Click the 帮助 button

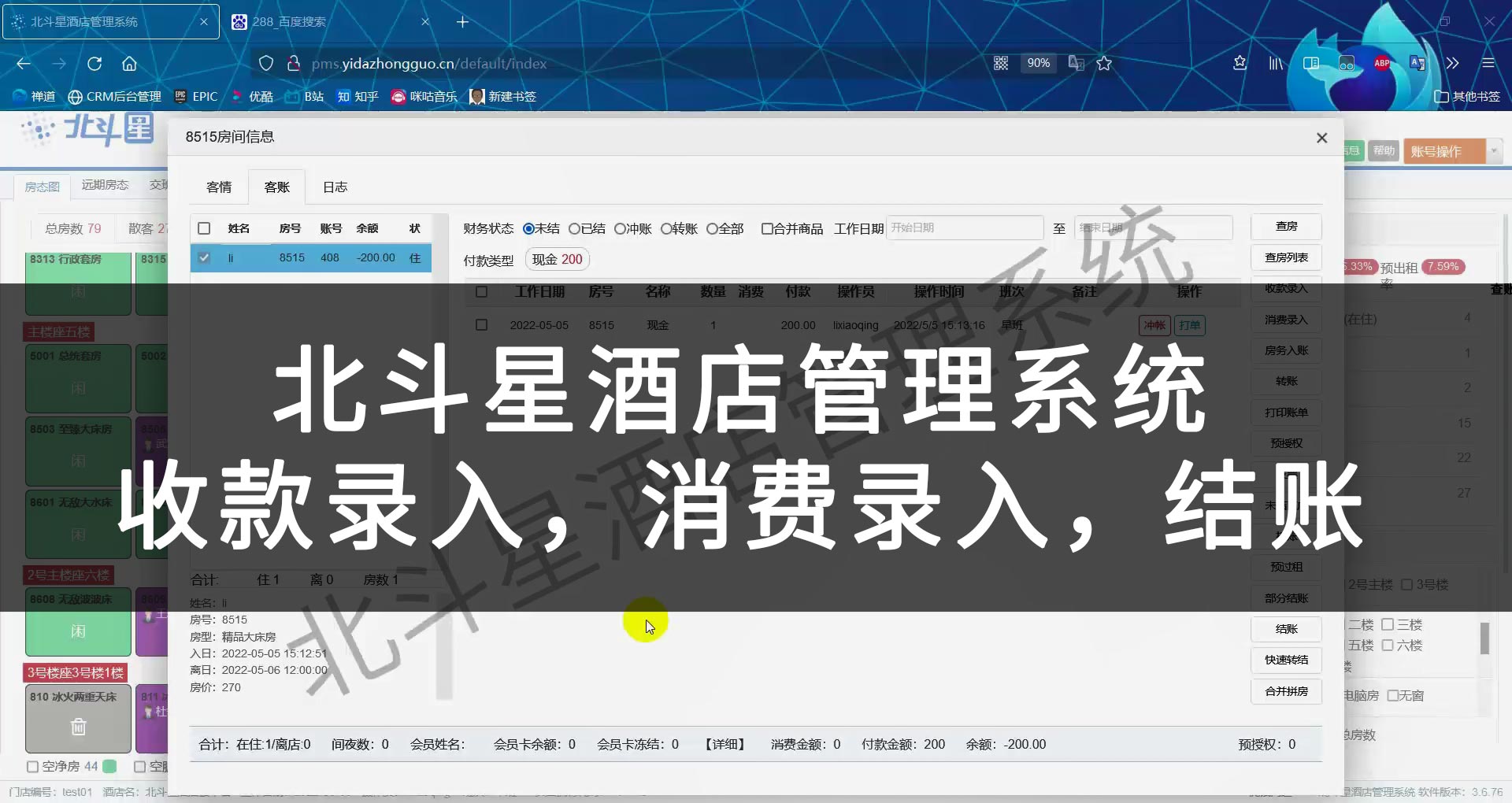tap(1384, 150)
